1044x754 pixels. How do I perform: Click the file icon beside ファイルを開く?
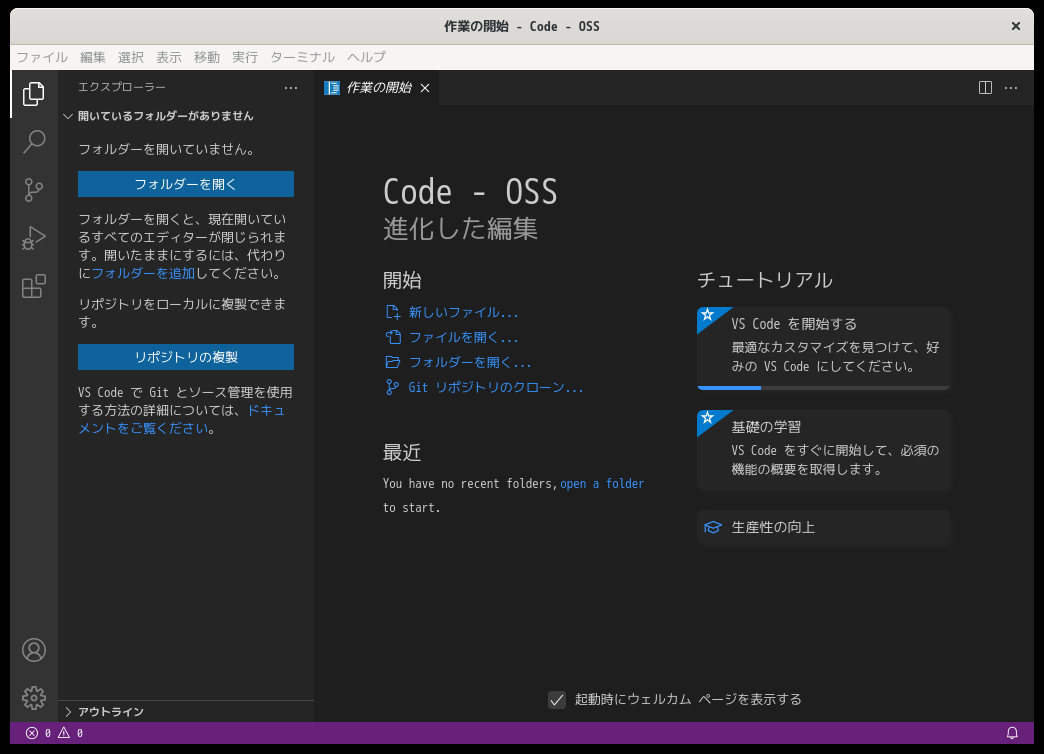pos(393,337)
